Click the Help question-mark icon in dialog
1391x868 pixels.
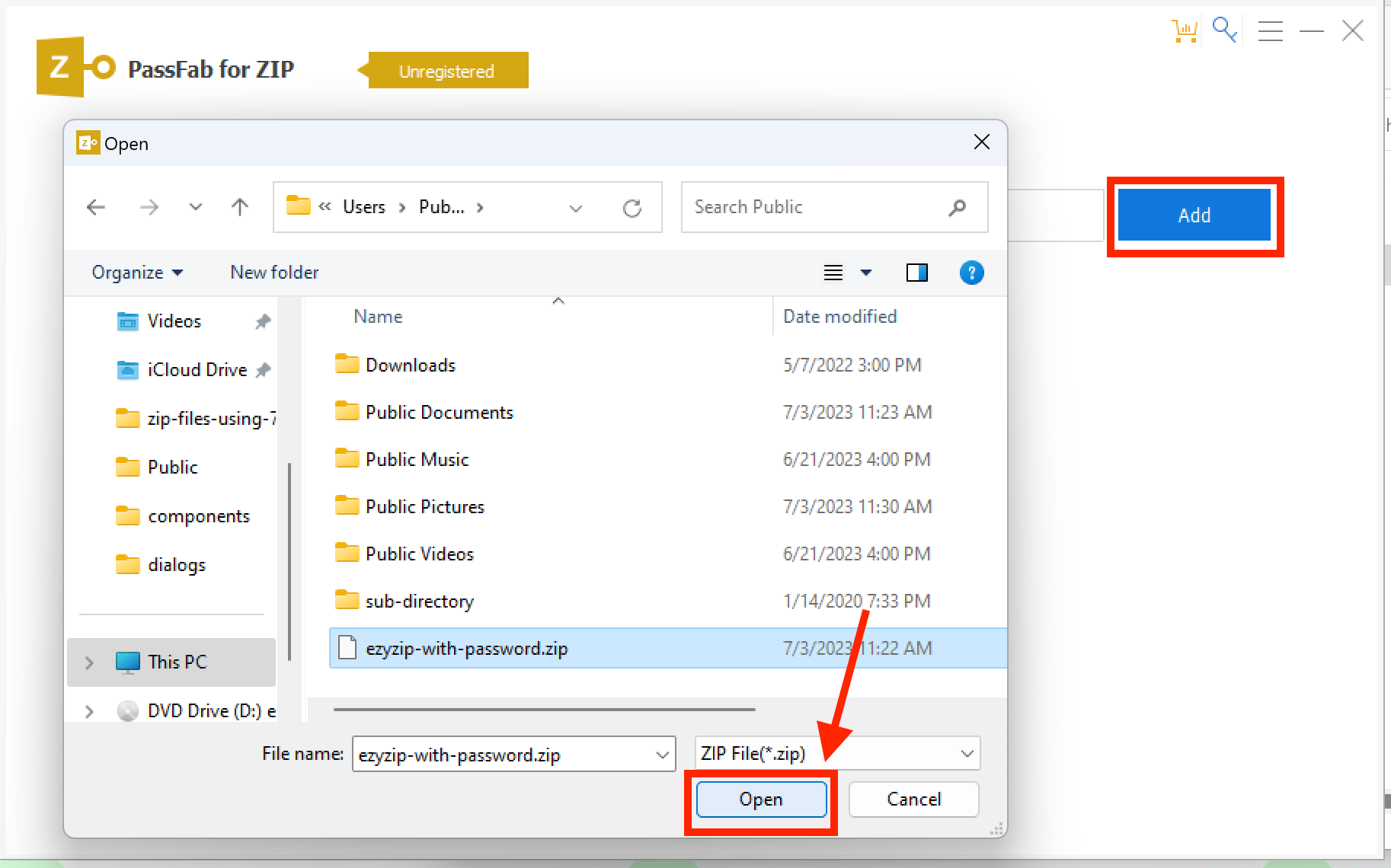coord(972,273)
